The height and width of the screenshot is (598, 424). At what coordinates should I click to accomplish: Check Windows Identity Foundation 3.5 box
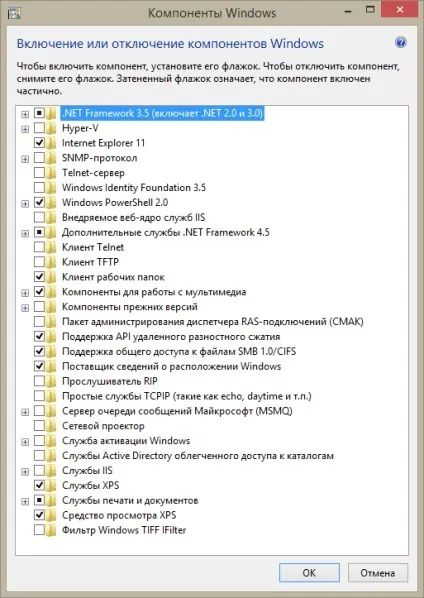(39, 187)
